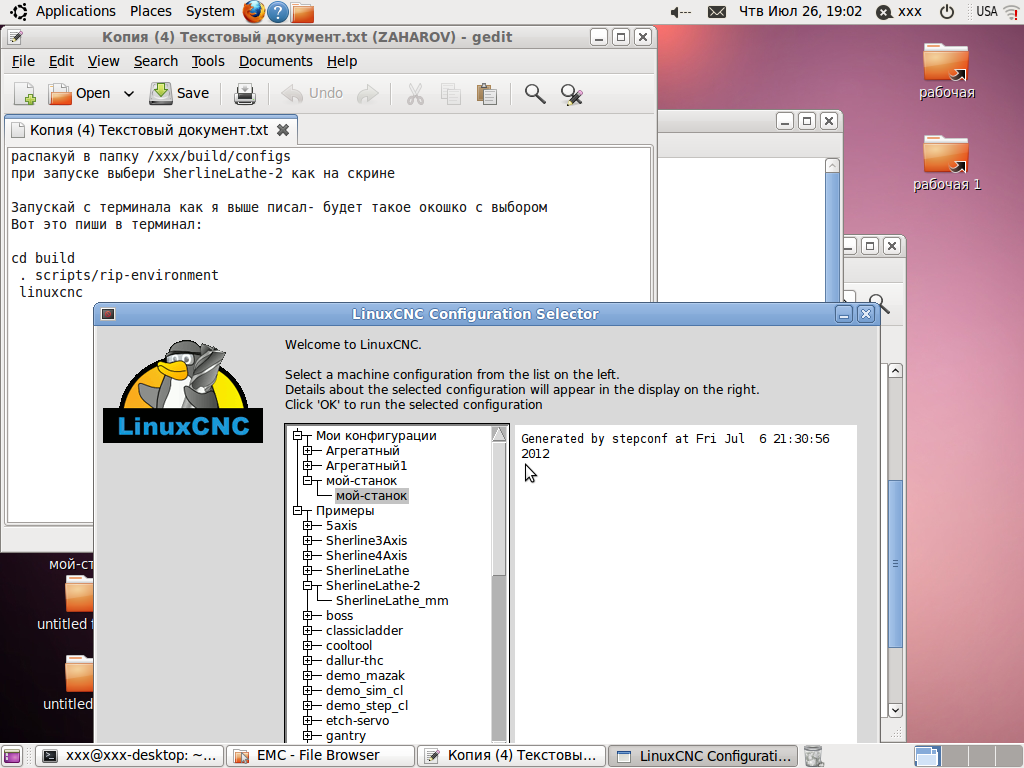
Task: Collapse the SherlineLathe-2 node
Action: (308, 586)
